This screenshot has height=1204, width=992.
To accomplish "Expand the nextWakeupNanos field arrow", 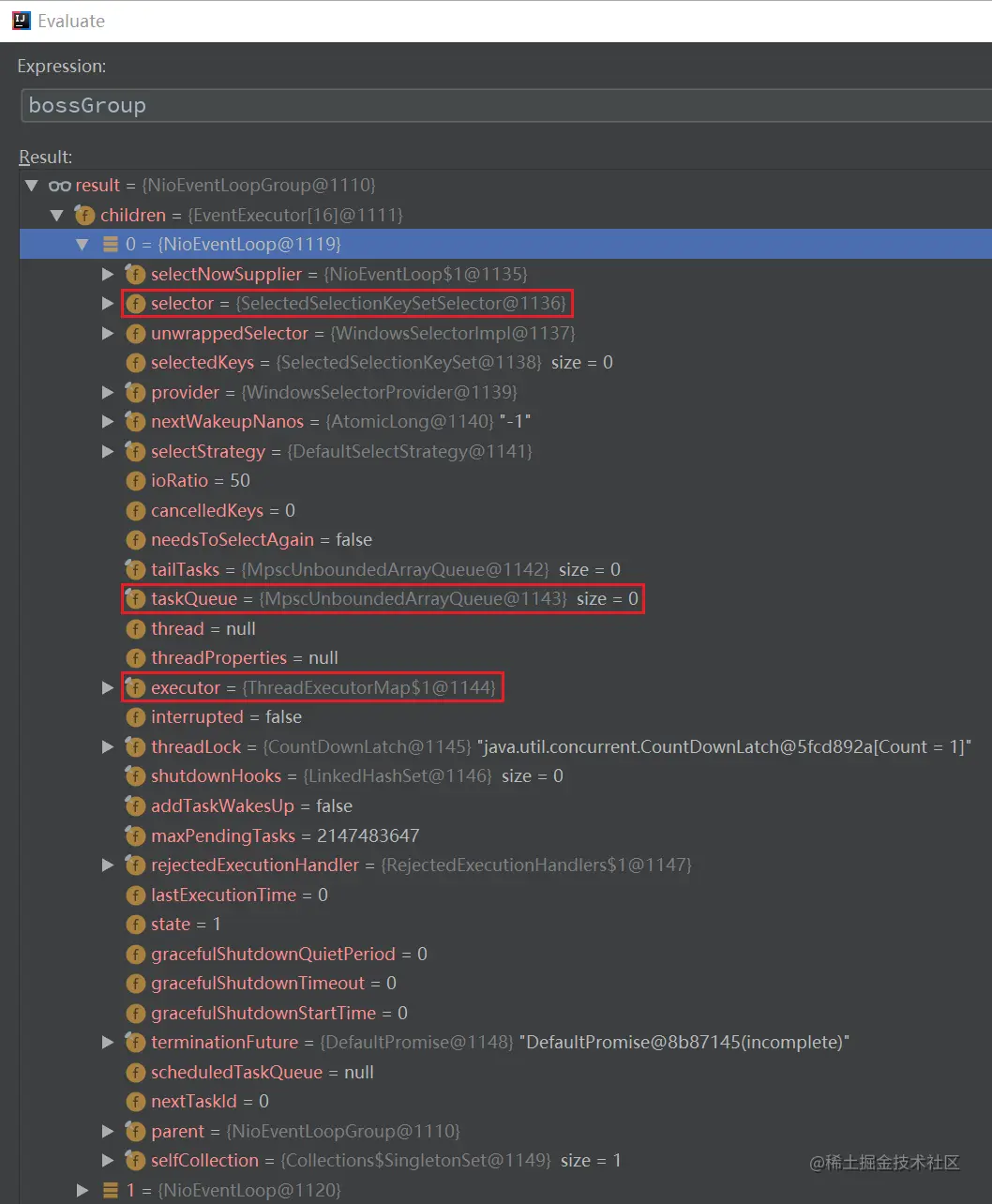I will click(109, 422).
